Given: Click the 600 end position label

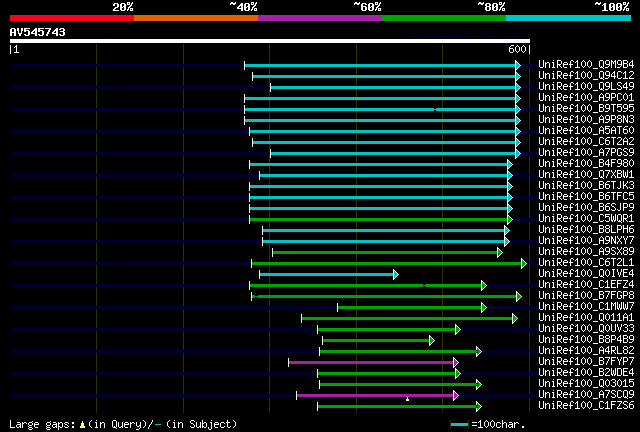Looking at the screenshot, I should click(x=517, y=49).
